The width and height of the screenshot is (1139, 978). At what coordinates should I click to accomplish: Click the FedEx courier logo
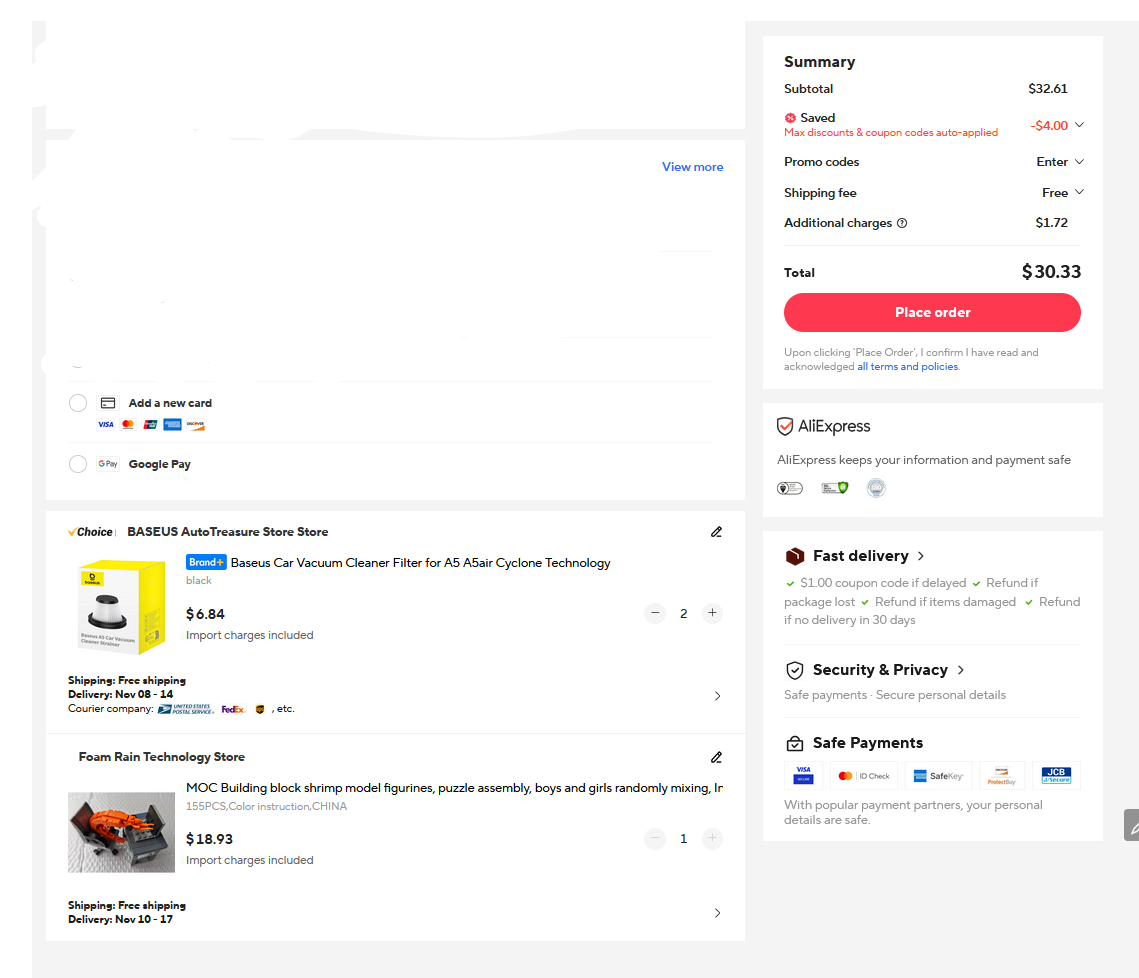click(233, 709)
